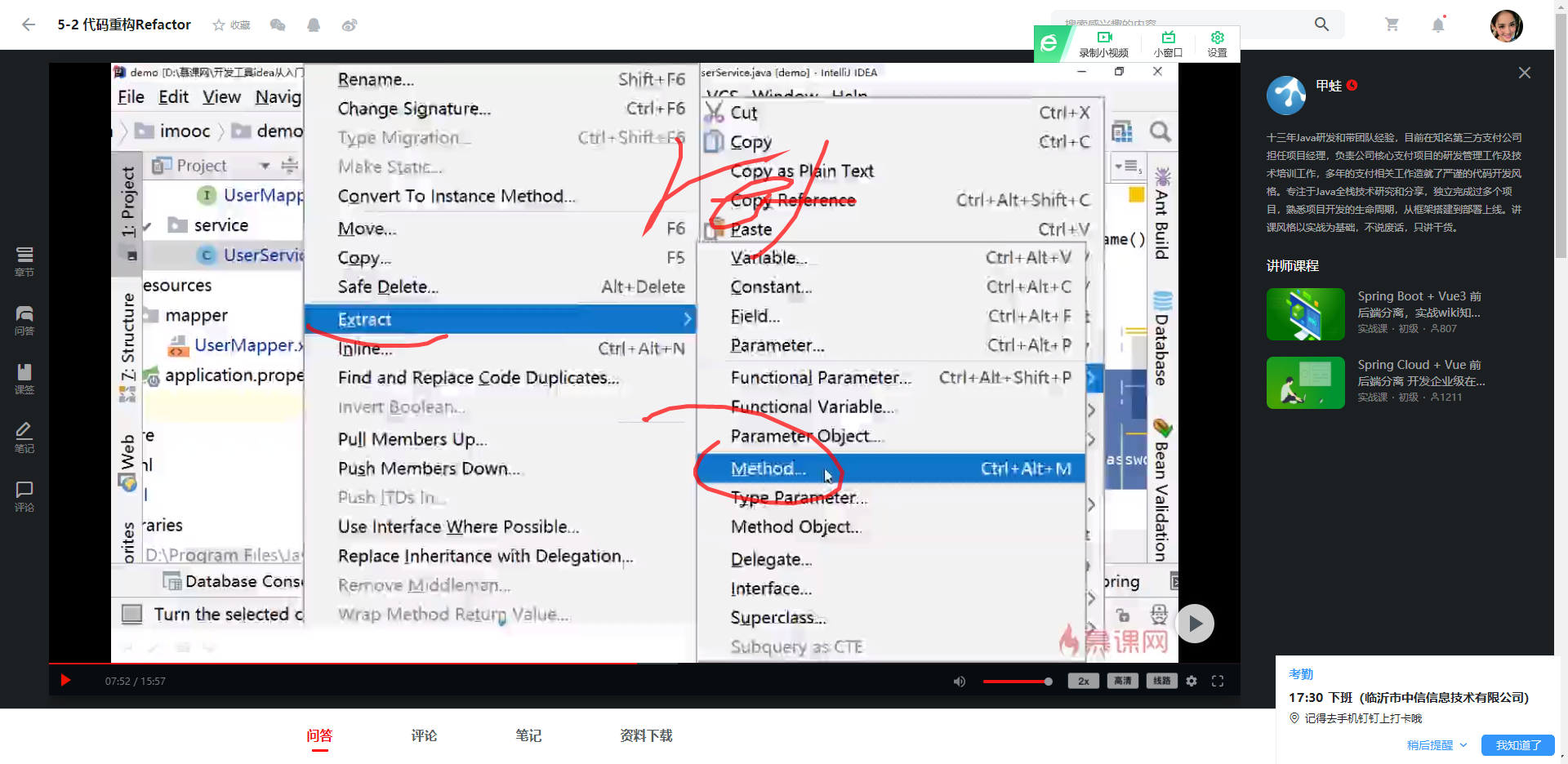The height and width of the screenshot is (764, 1568).
Task: Switch the video 线路 line
Action: point(1162,682)
